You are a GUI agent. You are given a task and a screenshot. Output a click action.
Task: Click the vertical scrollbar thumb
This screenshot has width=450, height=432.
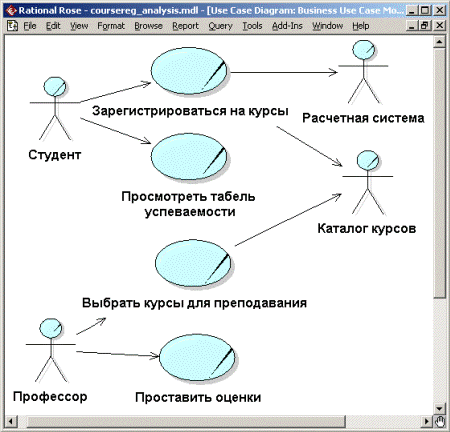(x=439, y=173)
